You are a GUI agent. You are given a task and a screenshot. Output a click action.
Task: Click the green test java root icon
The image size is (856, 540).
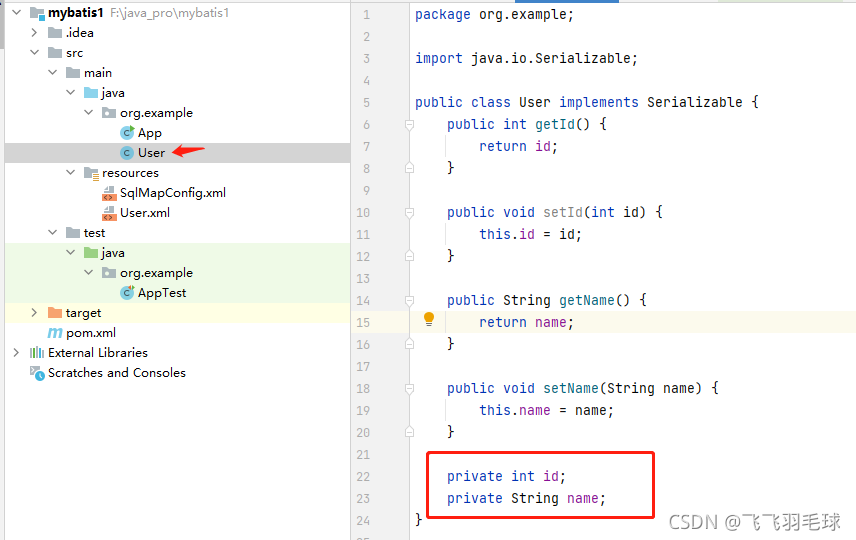[x=91, y=253]
